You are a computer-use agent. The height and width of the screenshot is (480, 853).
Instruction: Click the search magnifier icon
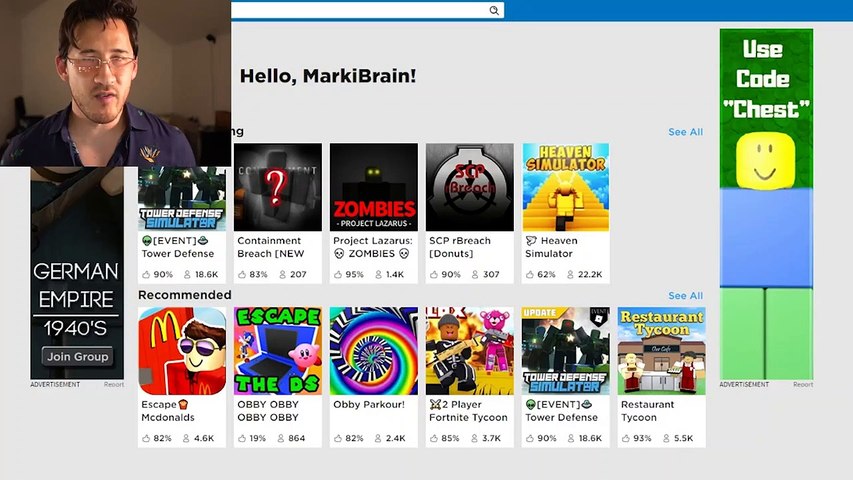494,10
